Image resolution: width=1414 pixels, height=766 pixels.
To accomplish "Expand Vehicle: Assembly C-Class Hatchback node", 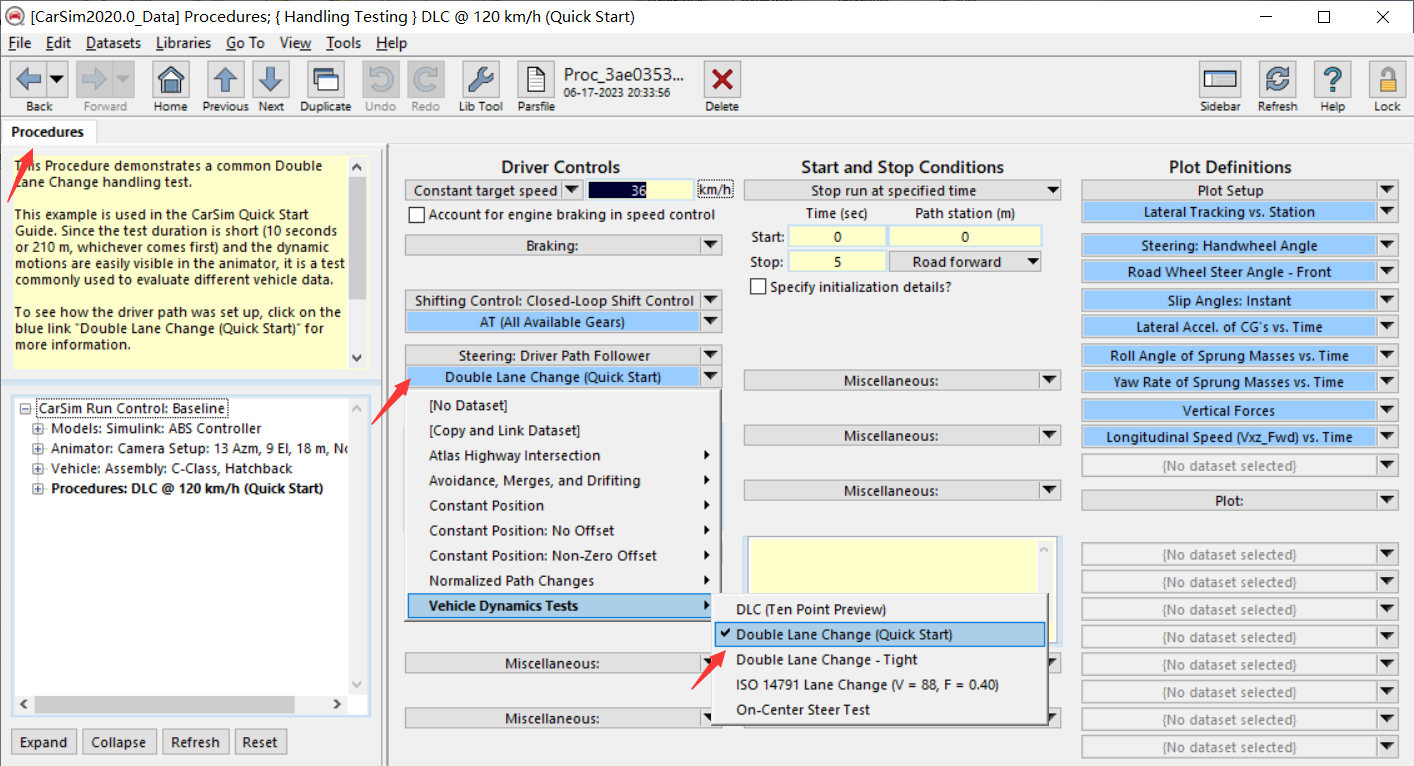I will pos(39,469).
